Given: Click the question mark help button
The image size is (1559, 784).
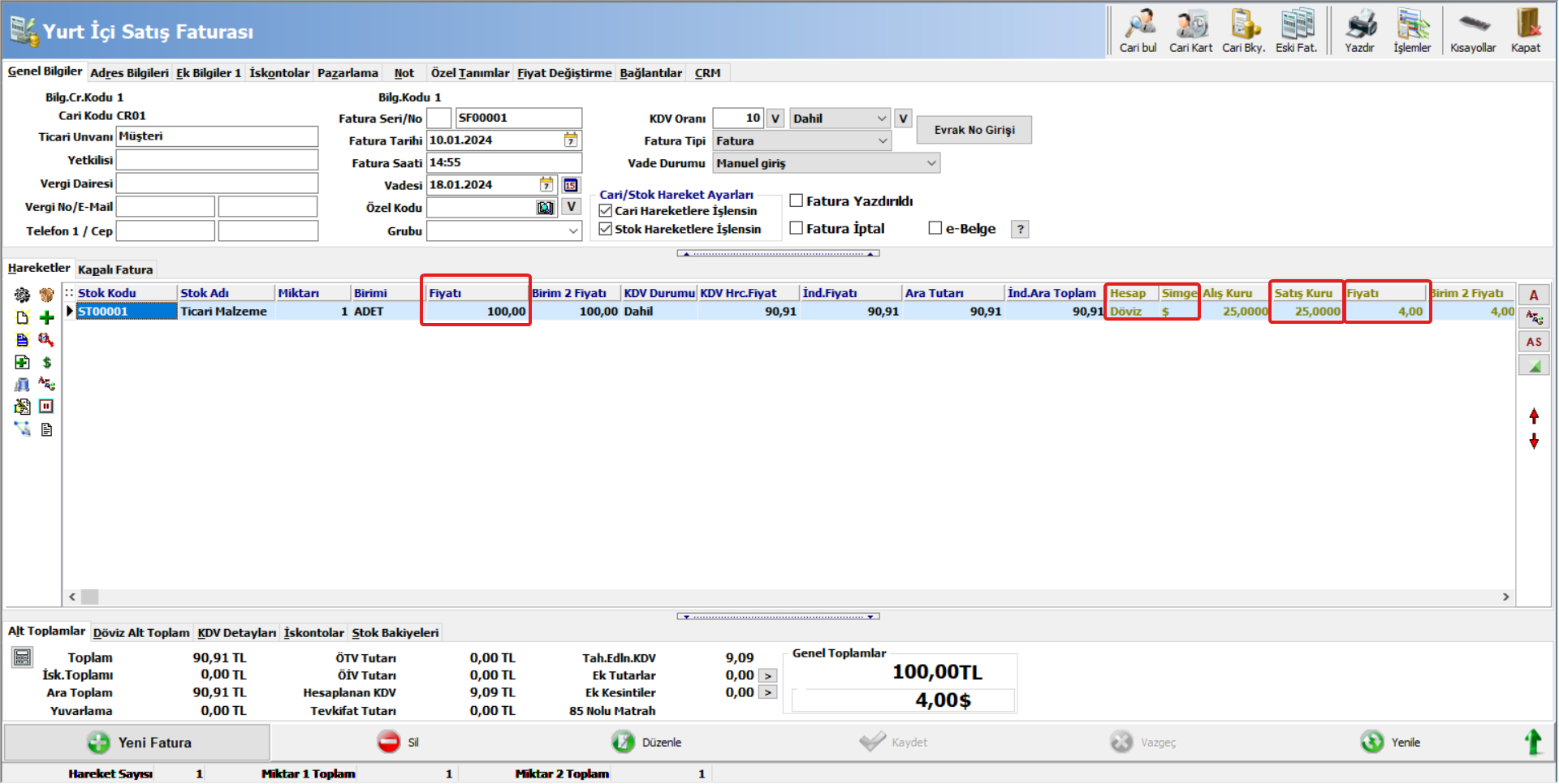Looking at the screenshot, I should point(1021,229).
